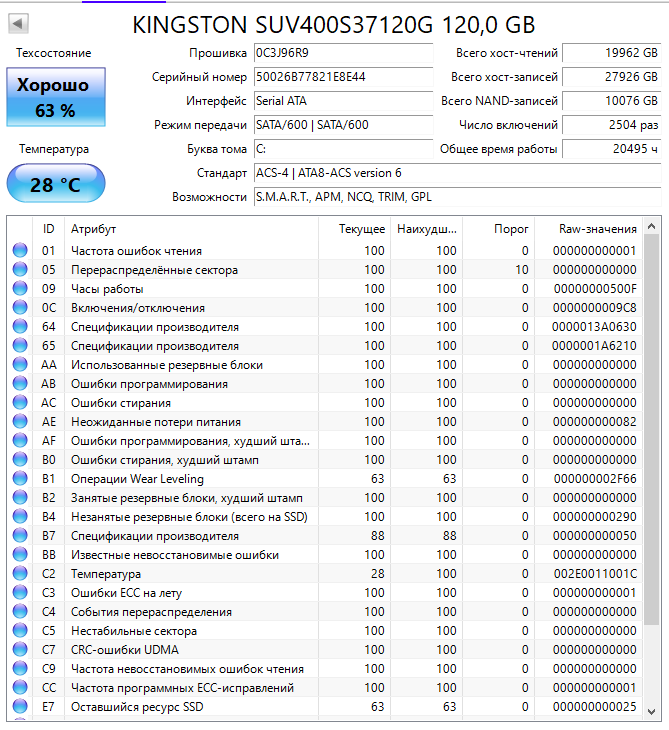The height and width of the screenshot is (730, 669).
Task: Select raw value 0000001A6210
Action: coord(594,346)
